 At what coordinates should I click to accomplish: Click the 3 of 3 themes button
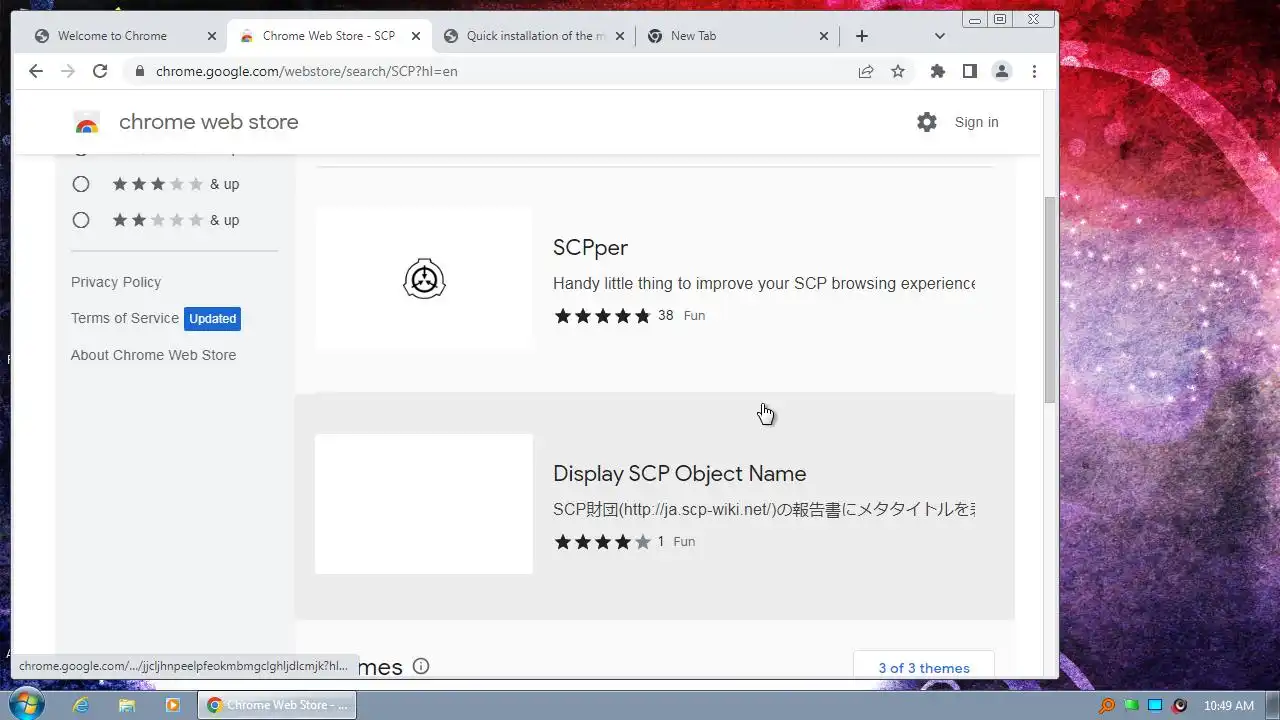pyautogui.click(x=924, y=667)
